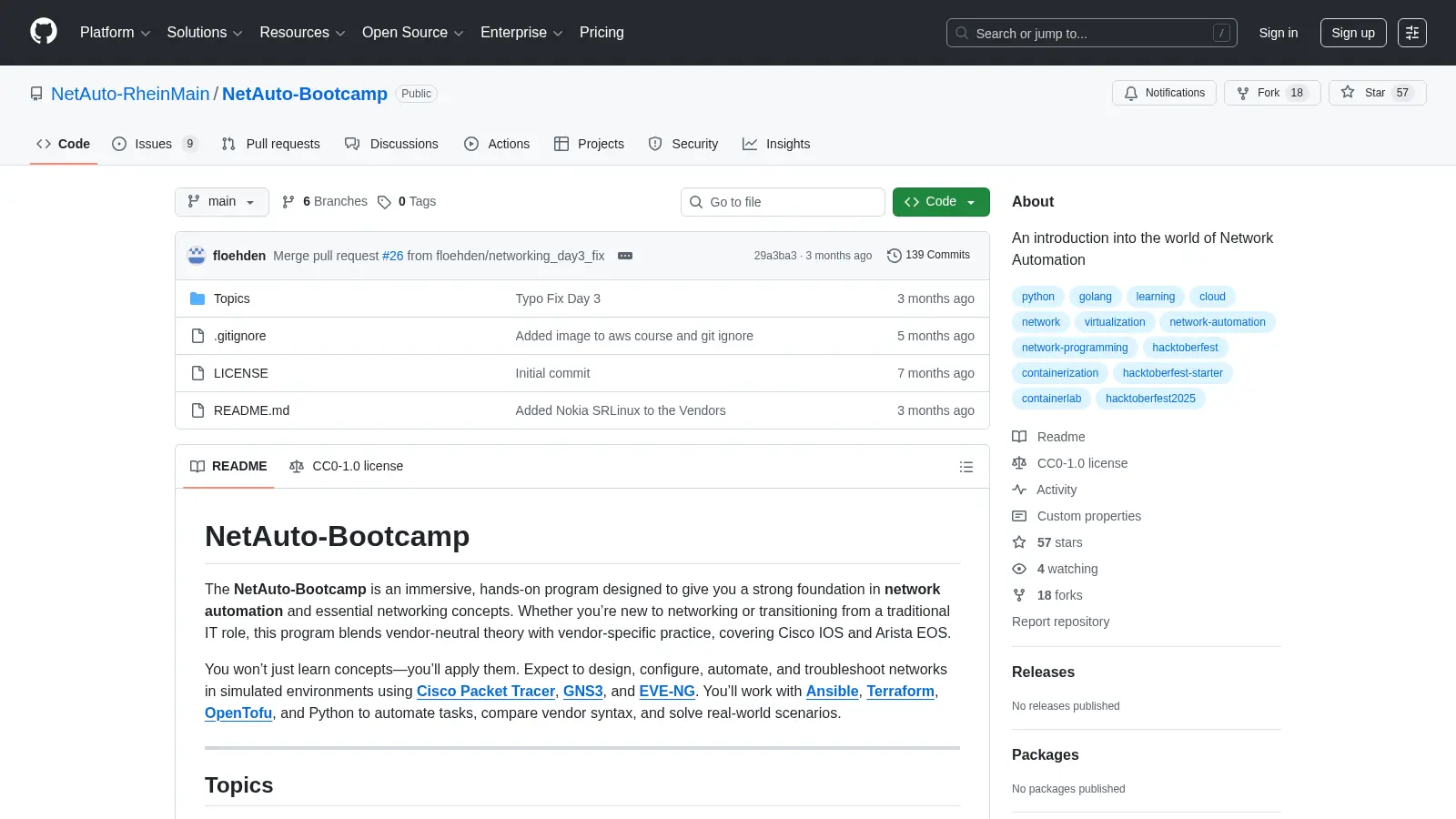Expand the Solutions menu
Image resolution: width=1456 pixels, height=819 pixels.
pyautogui.click(x=205, y=33)
